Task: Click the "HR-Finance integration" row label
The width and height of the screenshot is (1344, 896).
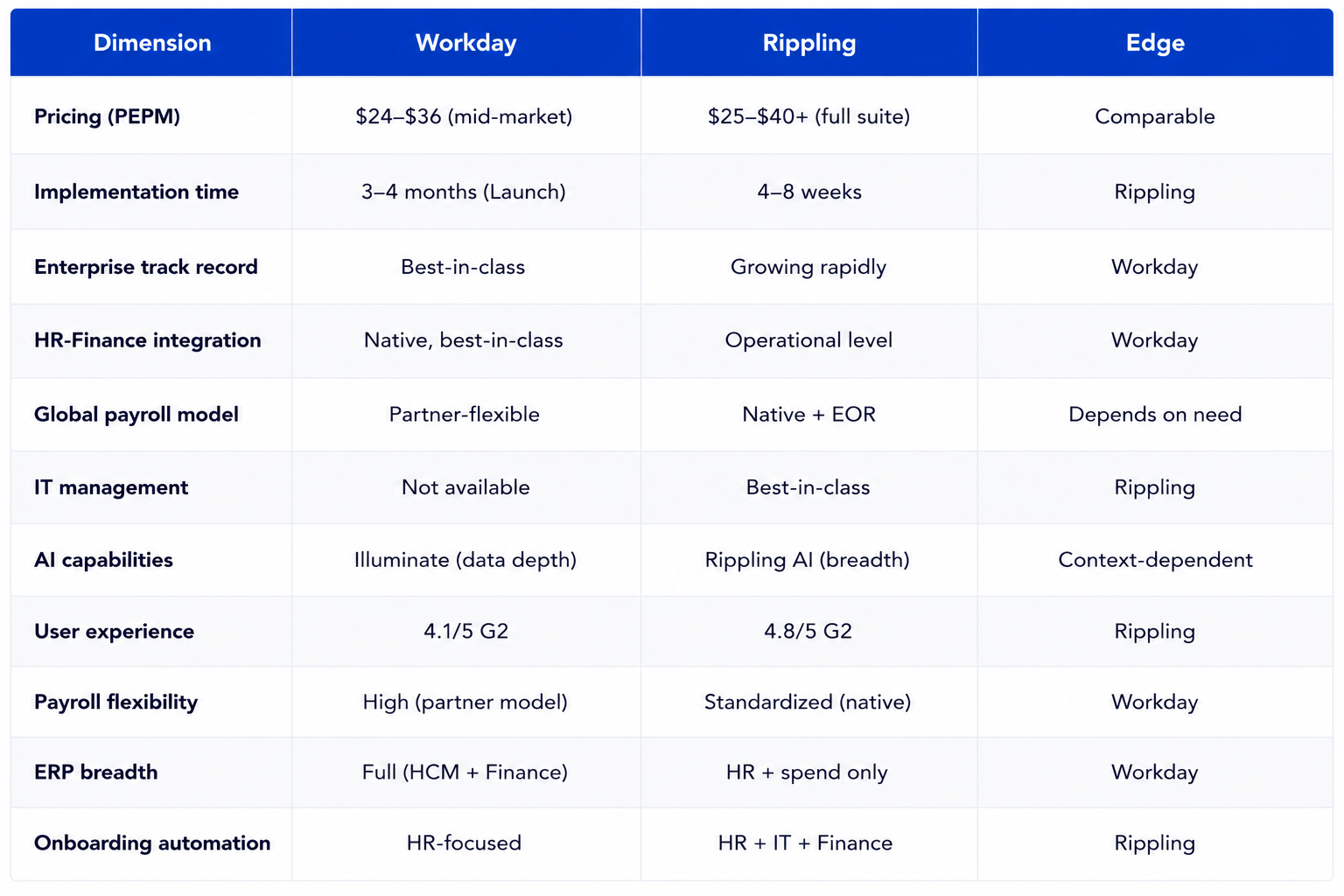Action: click(x=148, y=340)
